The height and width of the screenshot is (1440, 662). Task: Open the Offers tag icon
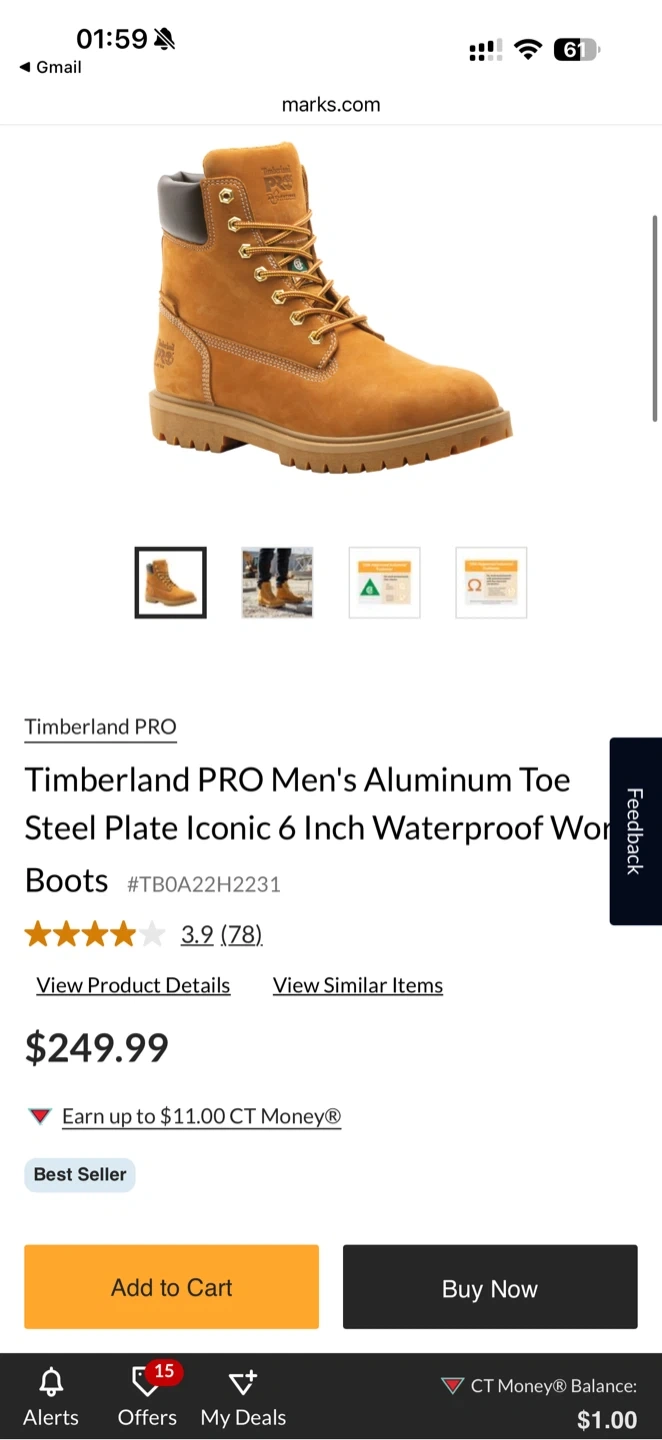click(145, 1385)
